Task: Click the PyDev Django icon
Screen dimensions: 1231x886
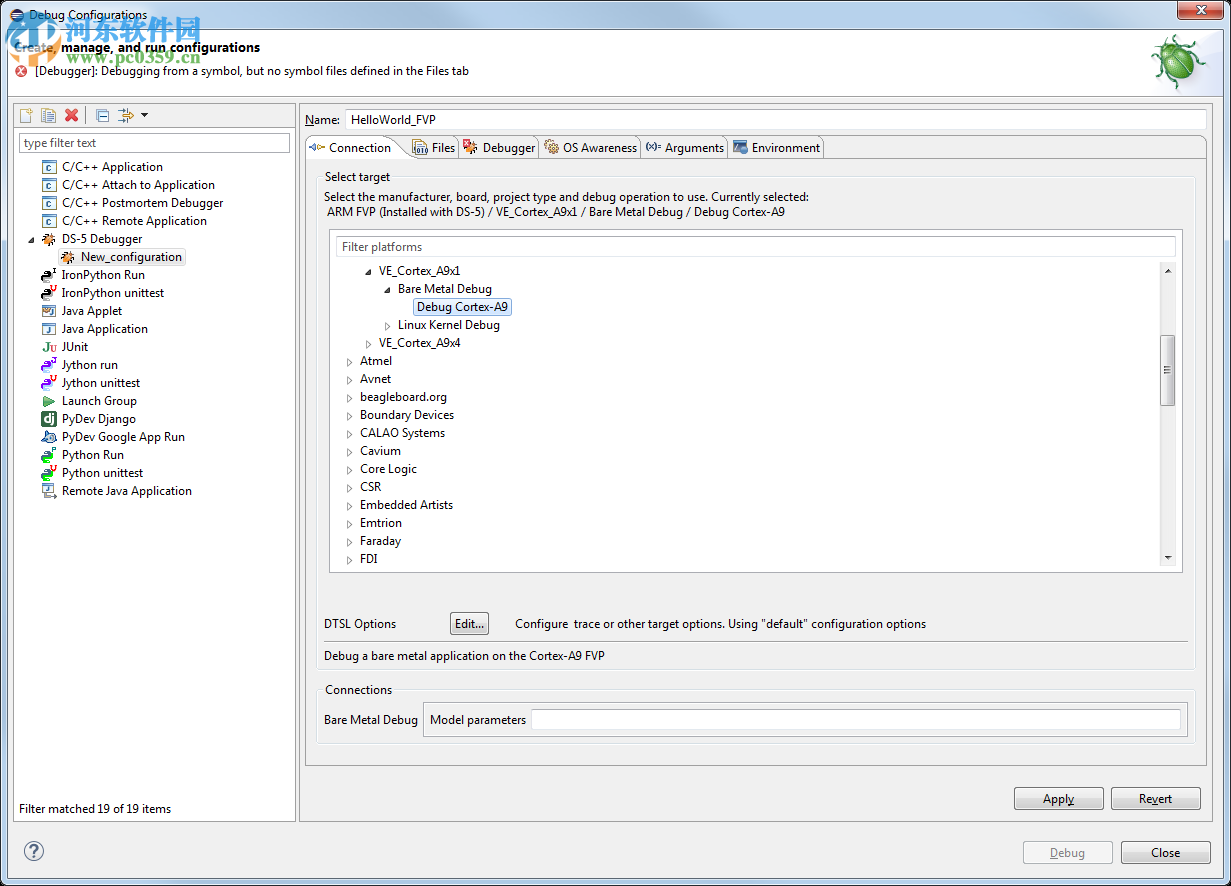Action: click(x=49, y=419)
